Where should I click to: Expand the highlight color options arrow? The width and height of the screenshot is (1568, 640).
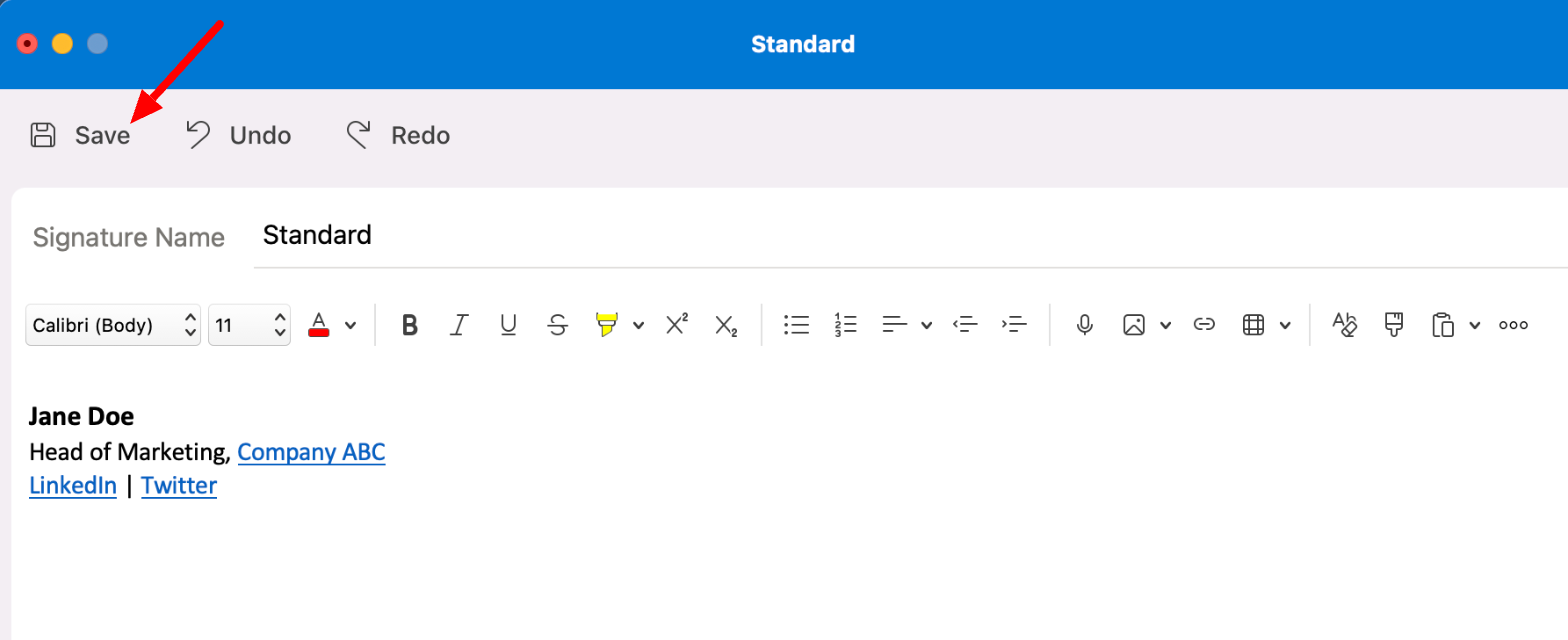pos(638,325)
